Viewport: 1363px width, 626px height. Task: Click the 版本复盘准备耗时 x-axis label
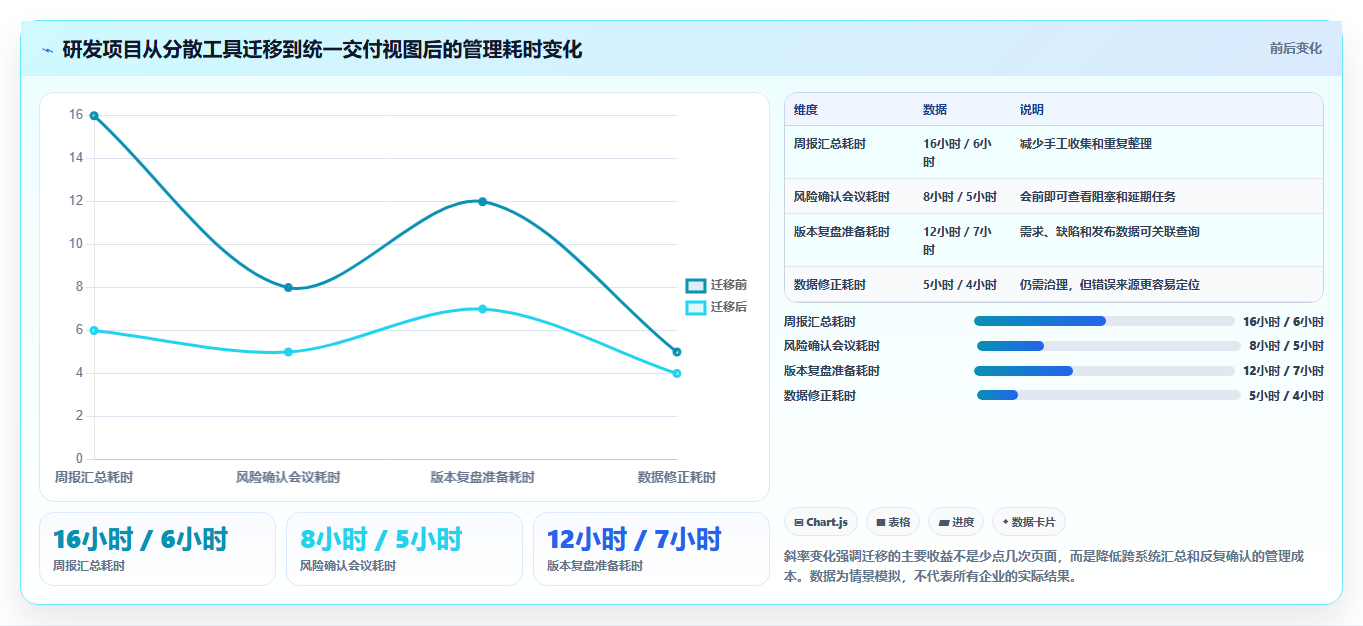[482, 477]
